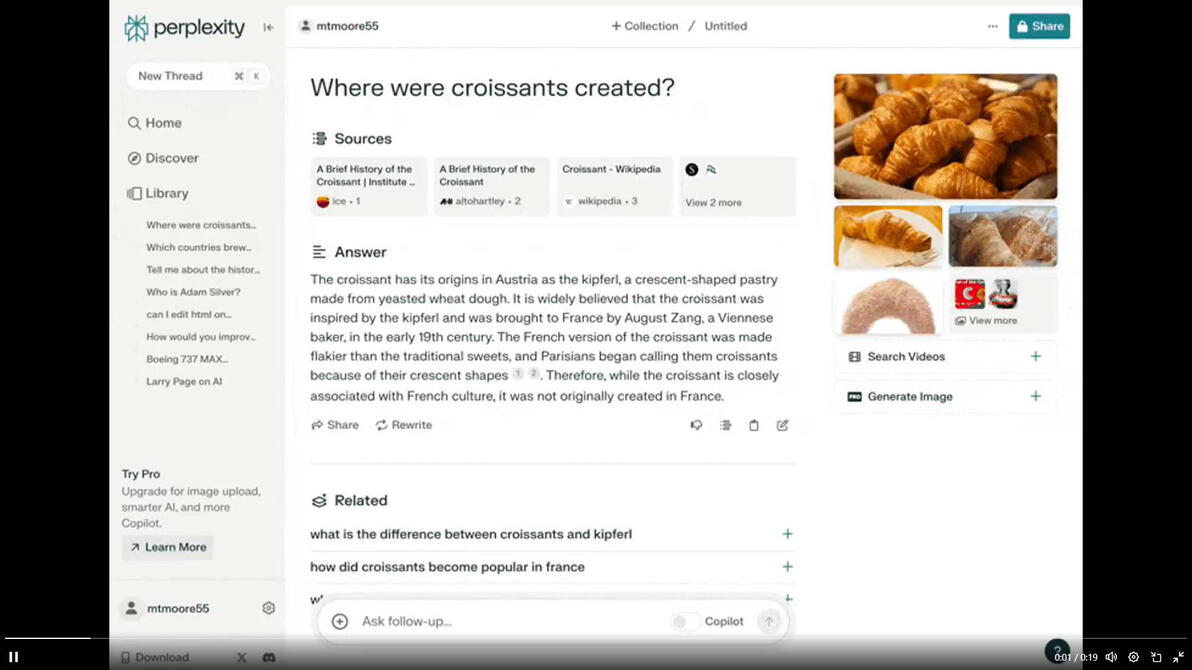The width and height of the screenshot is (1192, 670).
Task: Collapse the sidebar with the arrow icon
Action: (268, 27)
